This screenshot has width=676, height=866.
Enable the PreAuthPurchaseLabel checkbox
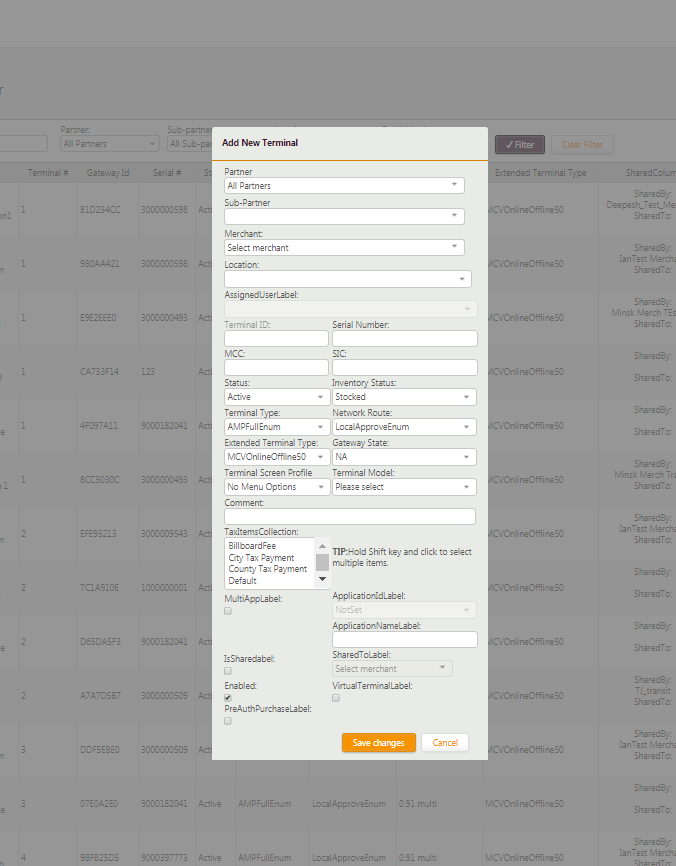228,720
